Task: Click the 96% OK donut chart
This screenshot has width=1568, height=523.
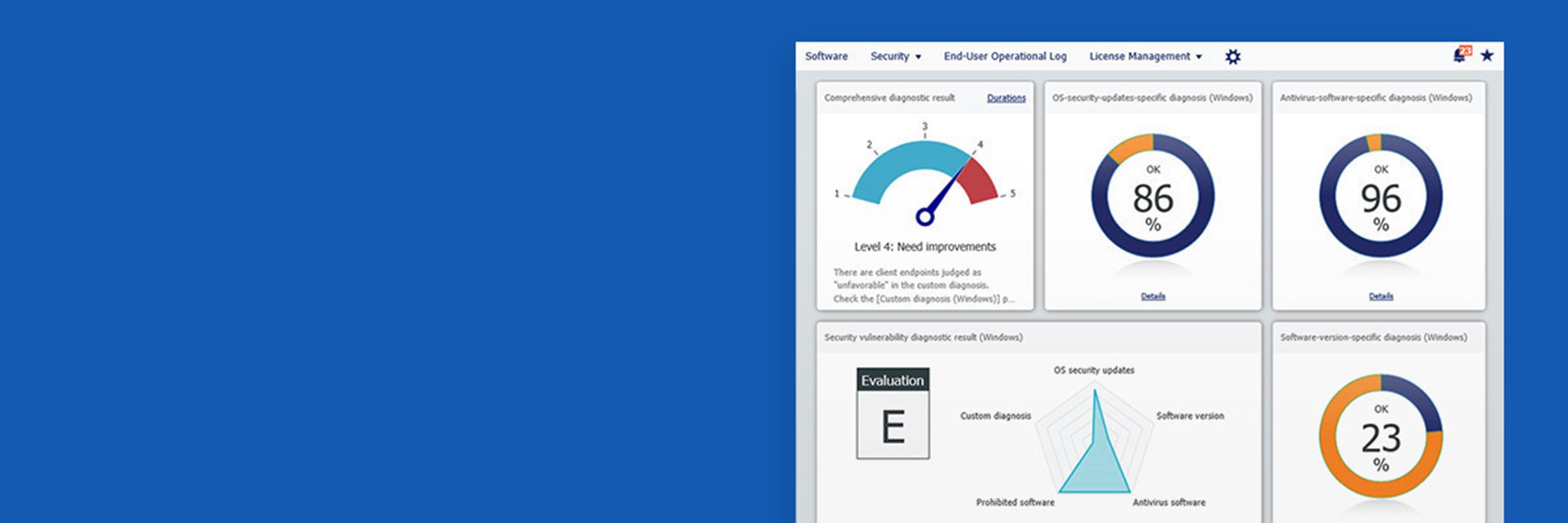Action: [1381, 196]
